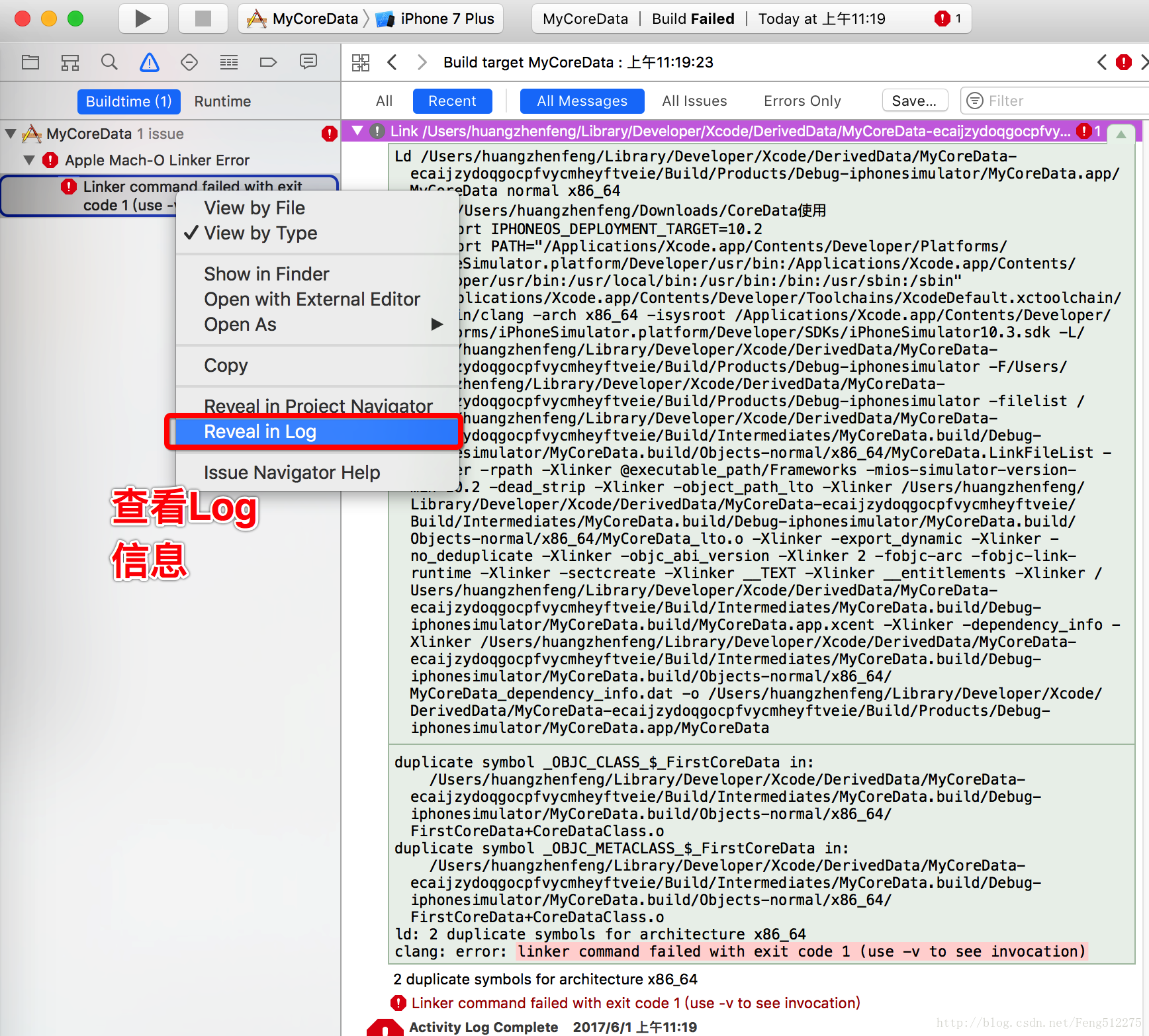Click the error badge in the jump bar

tap(1124, 62)
